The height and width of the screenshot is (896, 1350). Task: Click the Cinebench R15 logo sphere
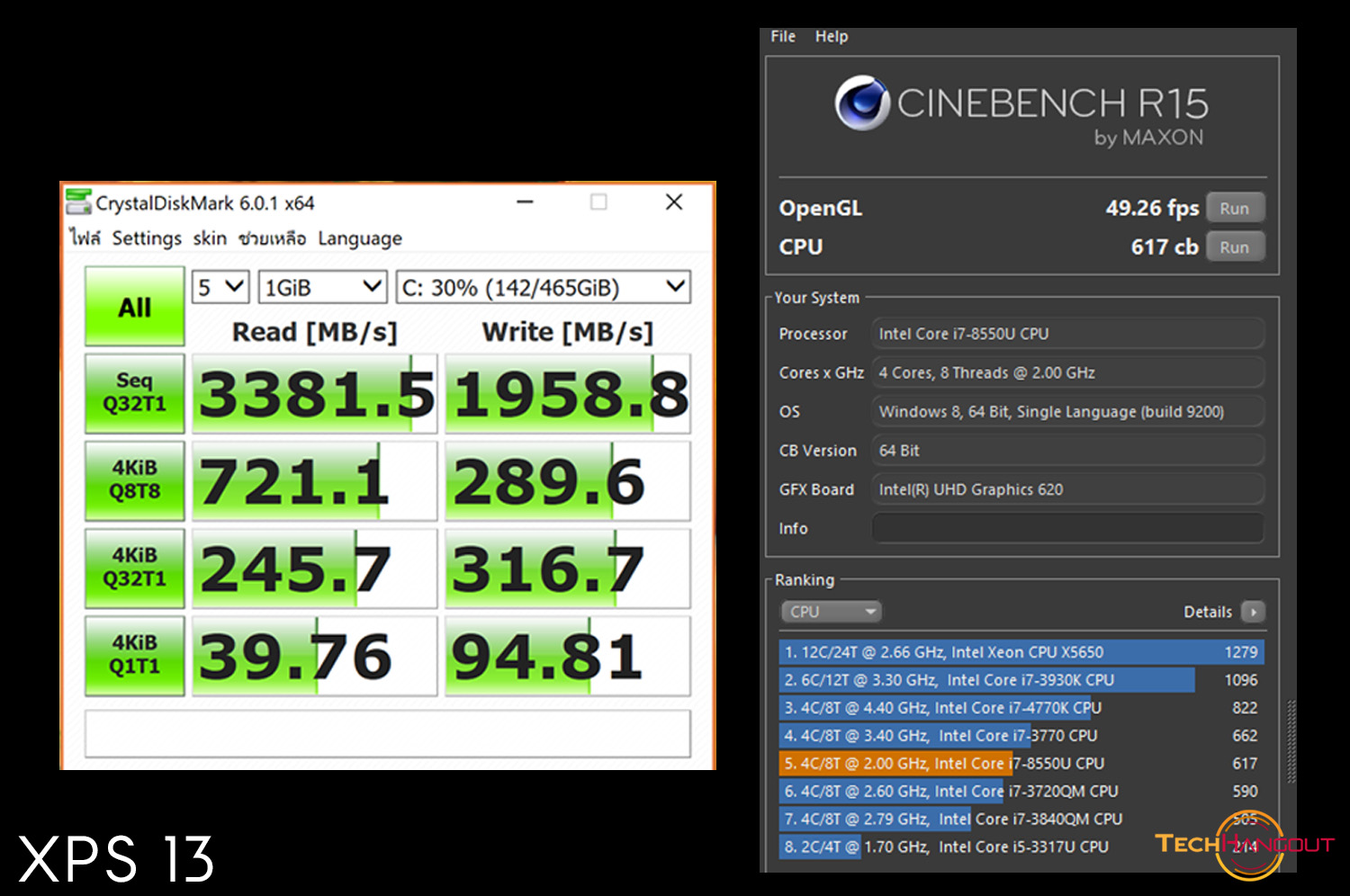coord(862,103)
